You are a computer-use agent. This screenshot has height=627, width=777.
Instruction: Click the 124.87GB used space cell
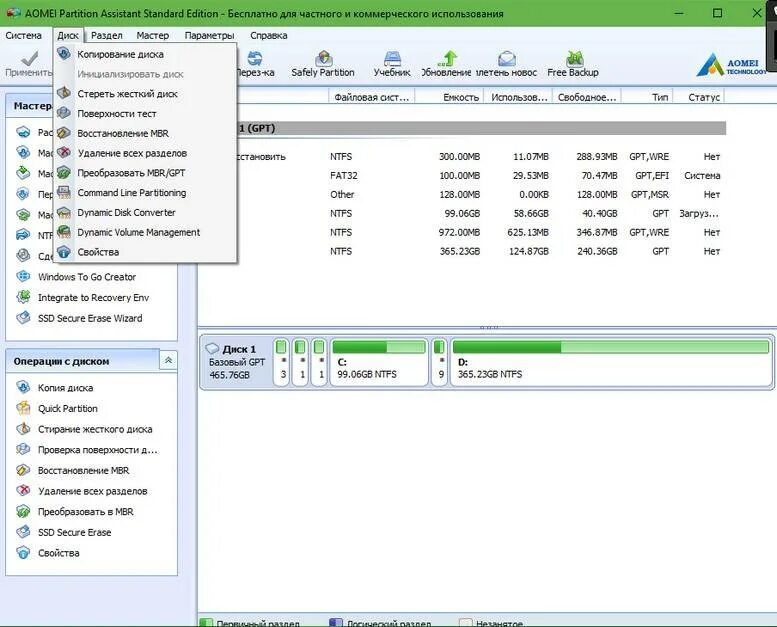click(x=529, y=251)
